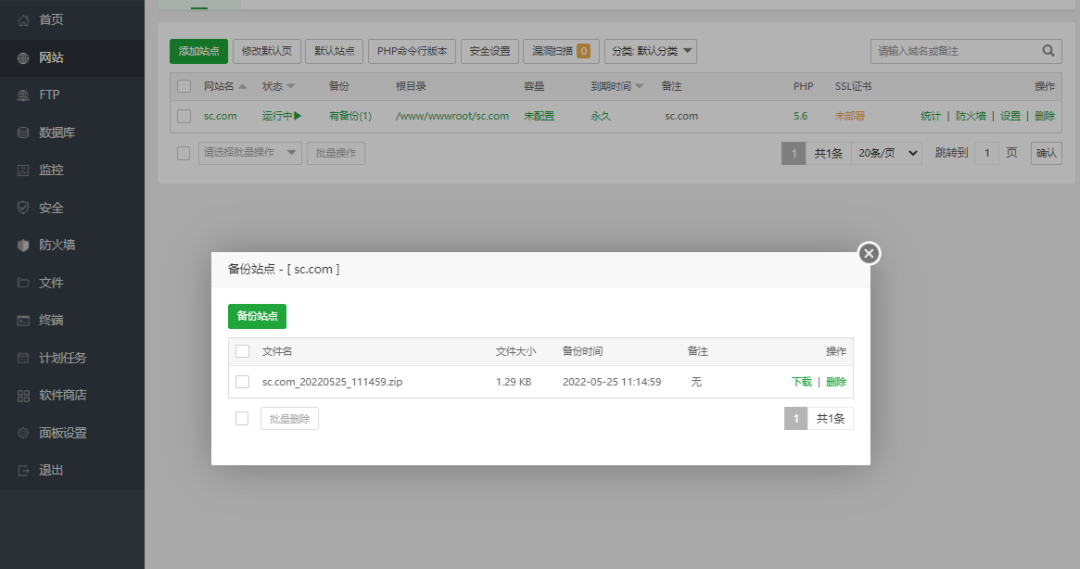The height and width of the screenshot is (569, 1080).
Task: Close the backup dialog with X icon
Action: point(869,254)
